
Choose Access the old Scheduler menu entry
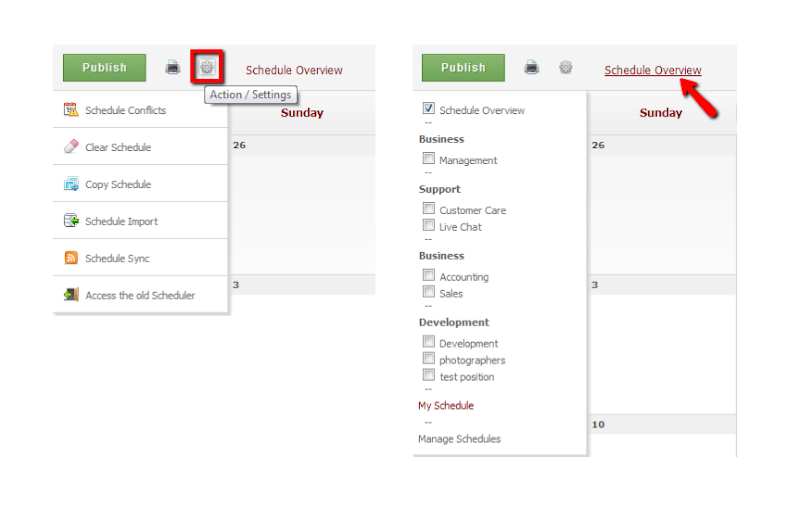[x=140, y=295]
